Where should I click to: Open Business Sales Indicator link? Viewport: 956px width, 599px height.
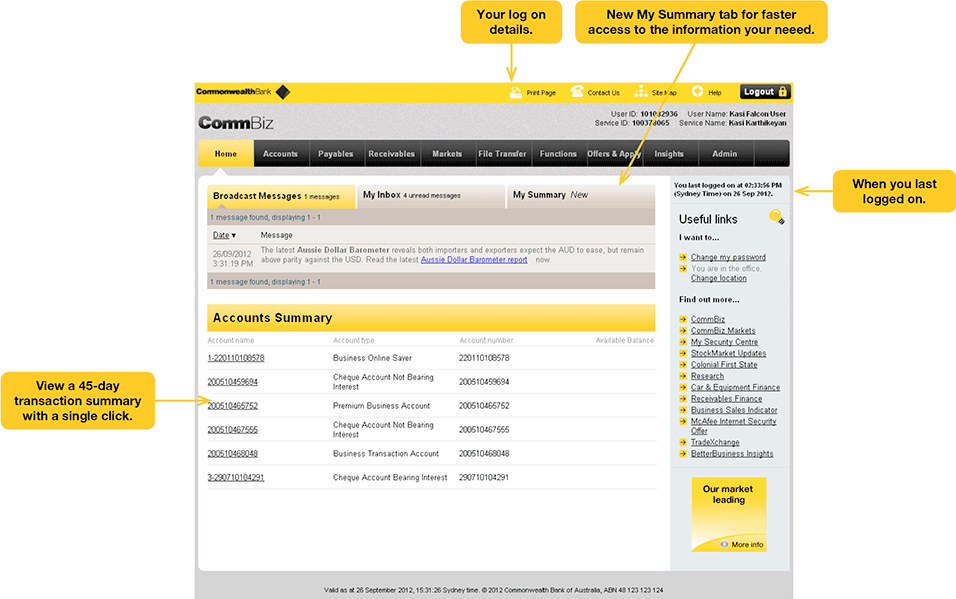[734, 410]
